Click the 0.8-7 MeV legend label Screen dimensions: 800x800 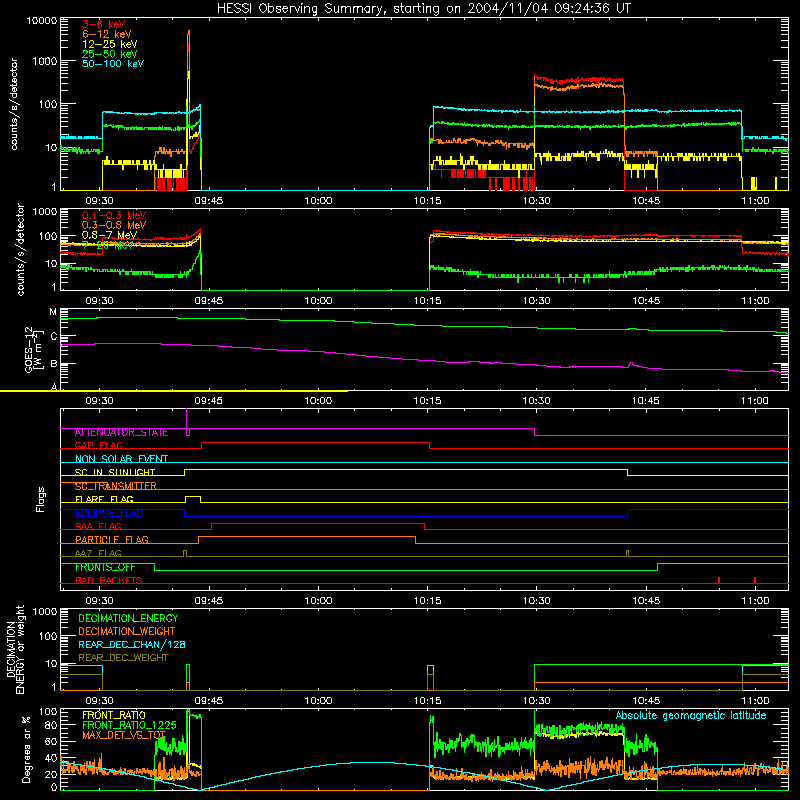pyautogui.click(x=109, y=235)
